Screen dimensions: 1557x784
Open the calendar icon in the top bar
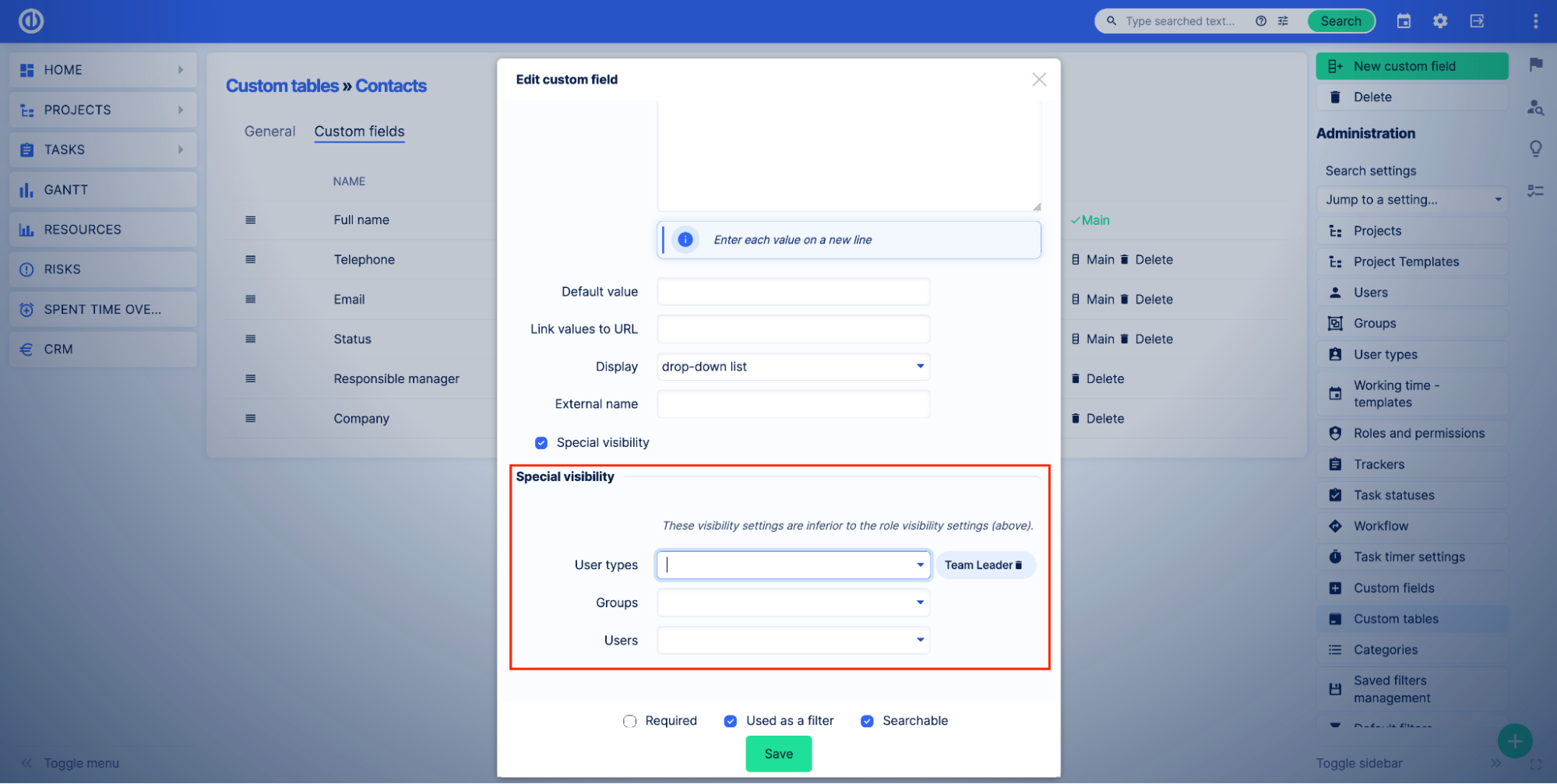tap(1404, 21)
